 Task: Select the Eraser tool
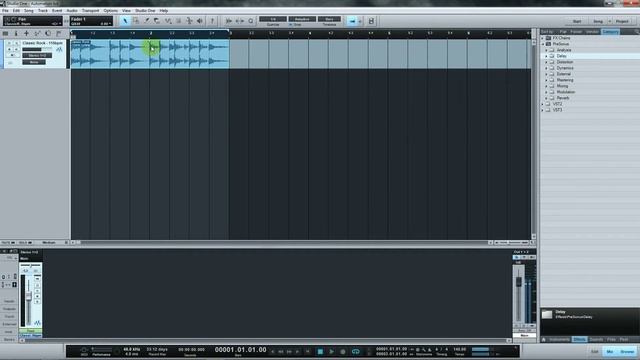[157, 21]
